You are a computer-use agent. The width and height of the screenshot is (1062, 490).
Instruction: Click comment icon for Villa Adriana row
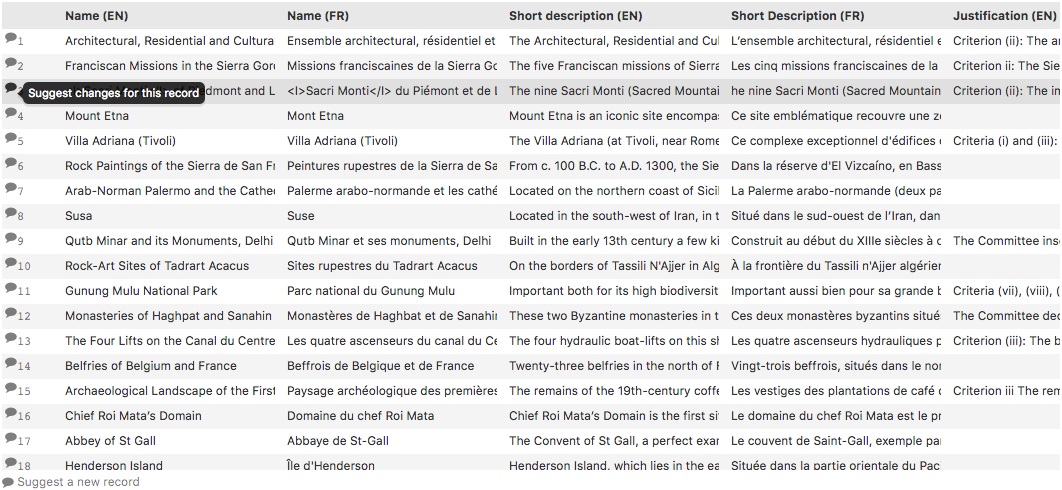(10, 138)
